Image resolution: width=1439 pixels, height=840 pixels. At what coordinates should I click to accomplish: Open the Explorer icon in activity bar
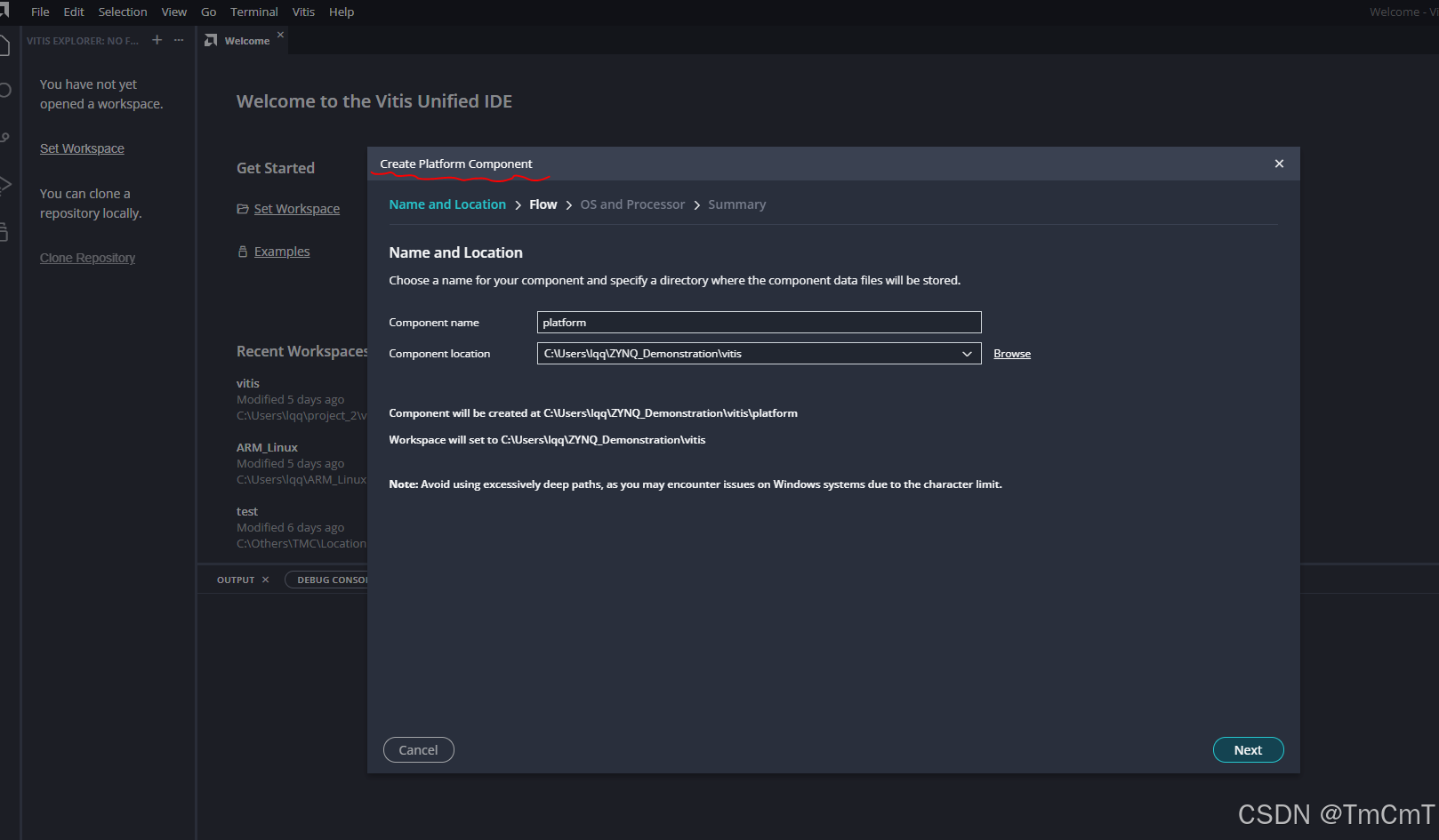pyautogui.click(x=4, y=46)
